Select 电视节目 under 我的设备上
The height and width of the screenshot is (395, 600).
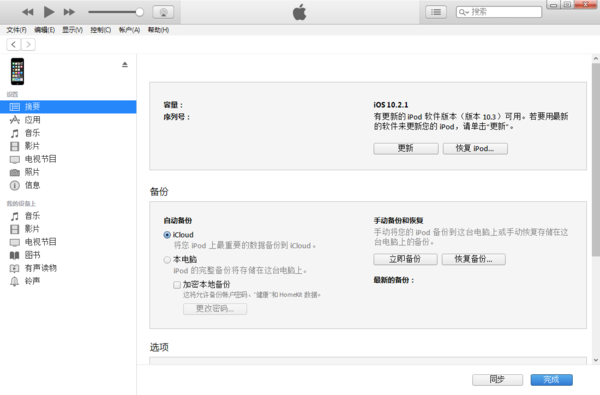coord(68,242)
